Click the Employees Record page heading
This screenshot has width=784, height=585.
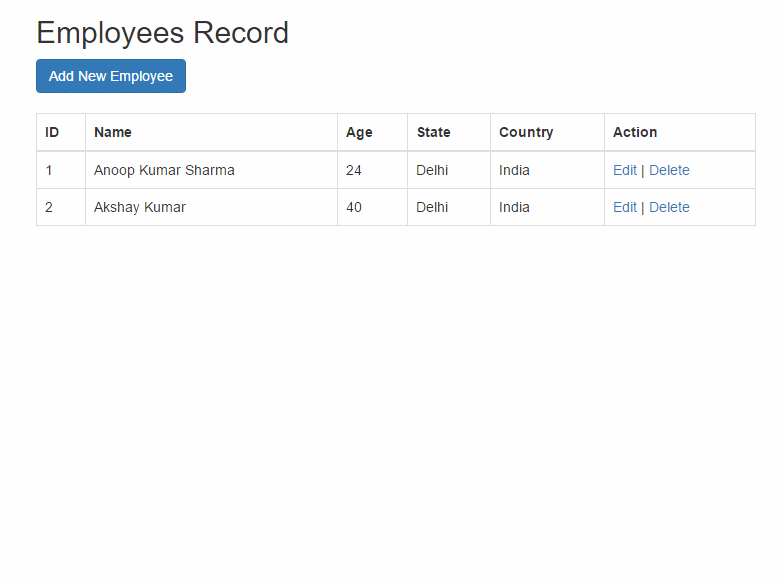click(162, 33)
